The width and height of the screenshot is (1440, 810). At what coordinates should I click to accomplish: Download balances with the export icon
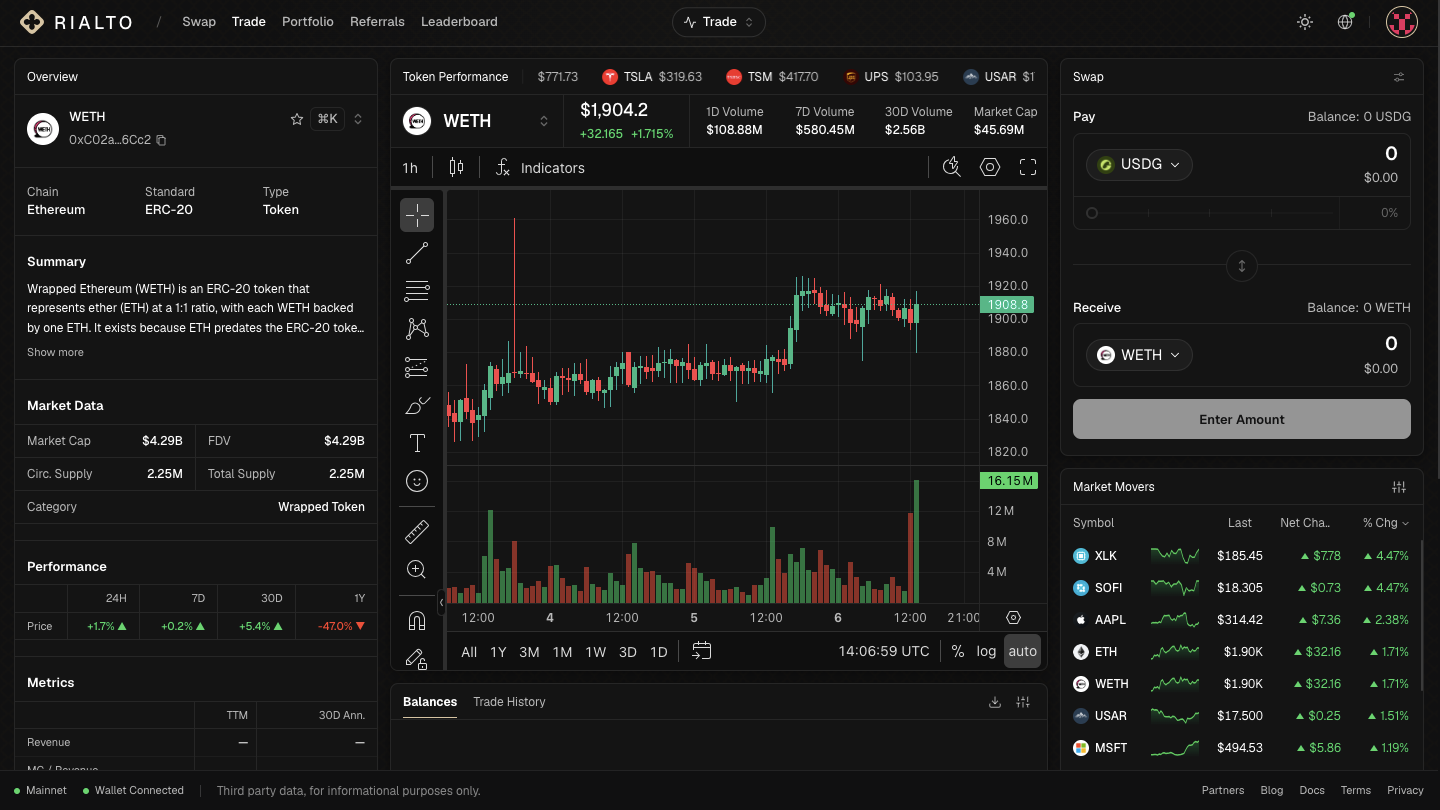pos(995,702)
